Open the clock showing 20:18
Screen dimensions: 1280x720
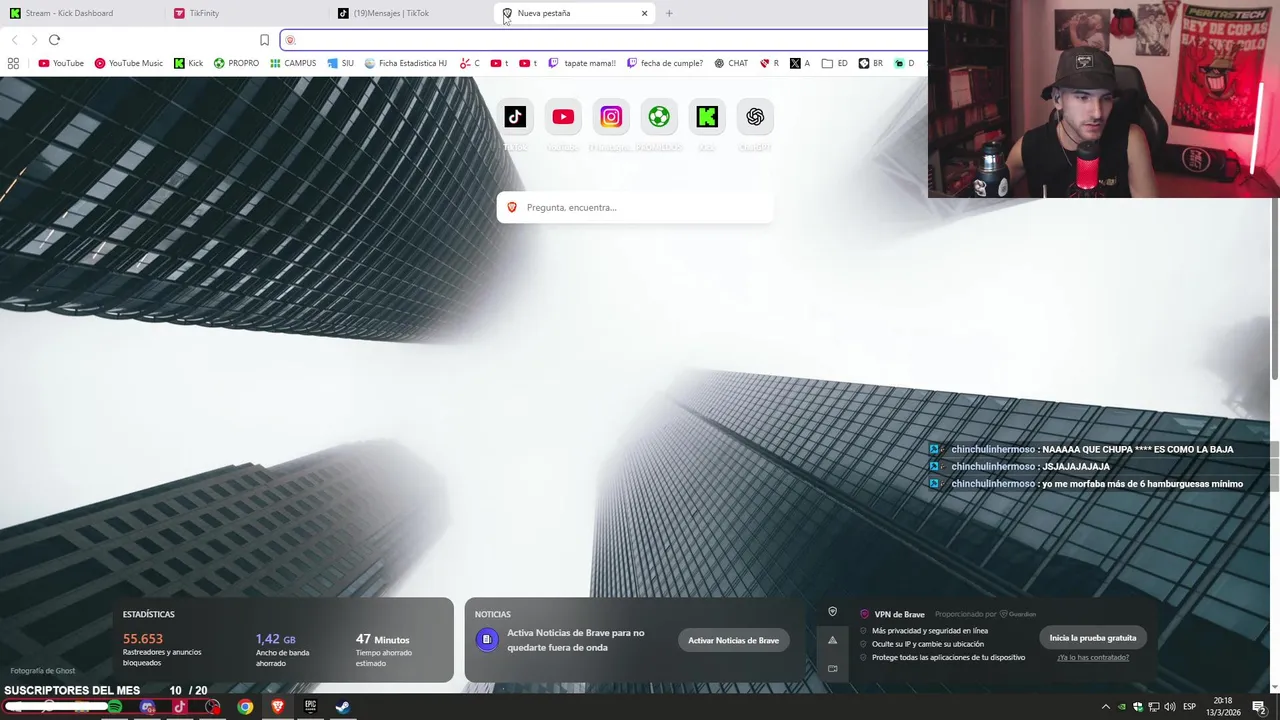coord(1225,706)
